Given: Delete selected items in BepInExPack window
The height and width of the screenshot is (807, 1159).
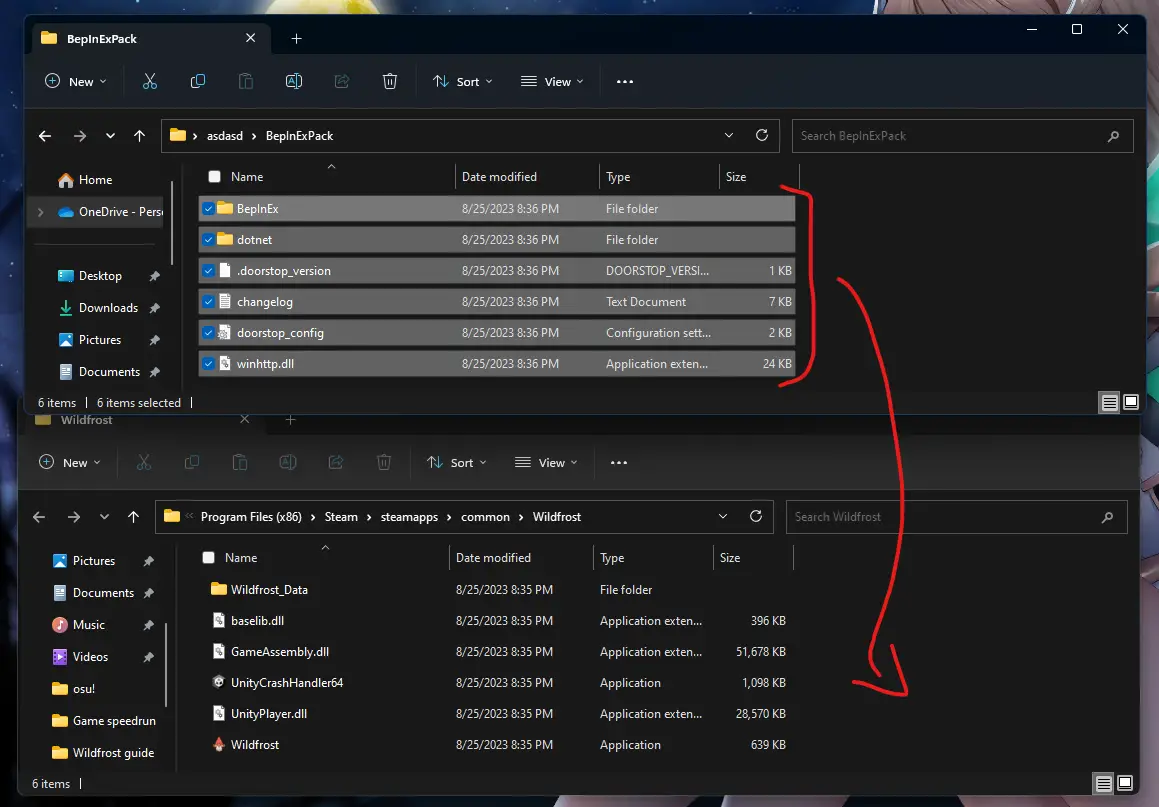Looking at the screenshot, I should point(390,81).
